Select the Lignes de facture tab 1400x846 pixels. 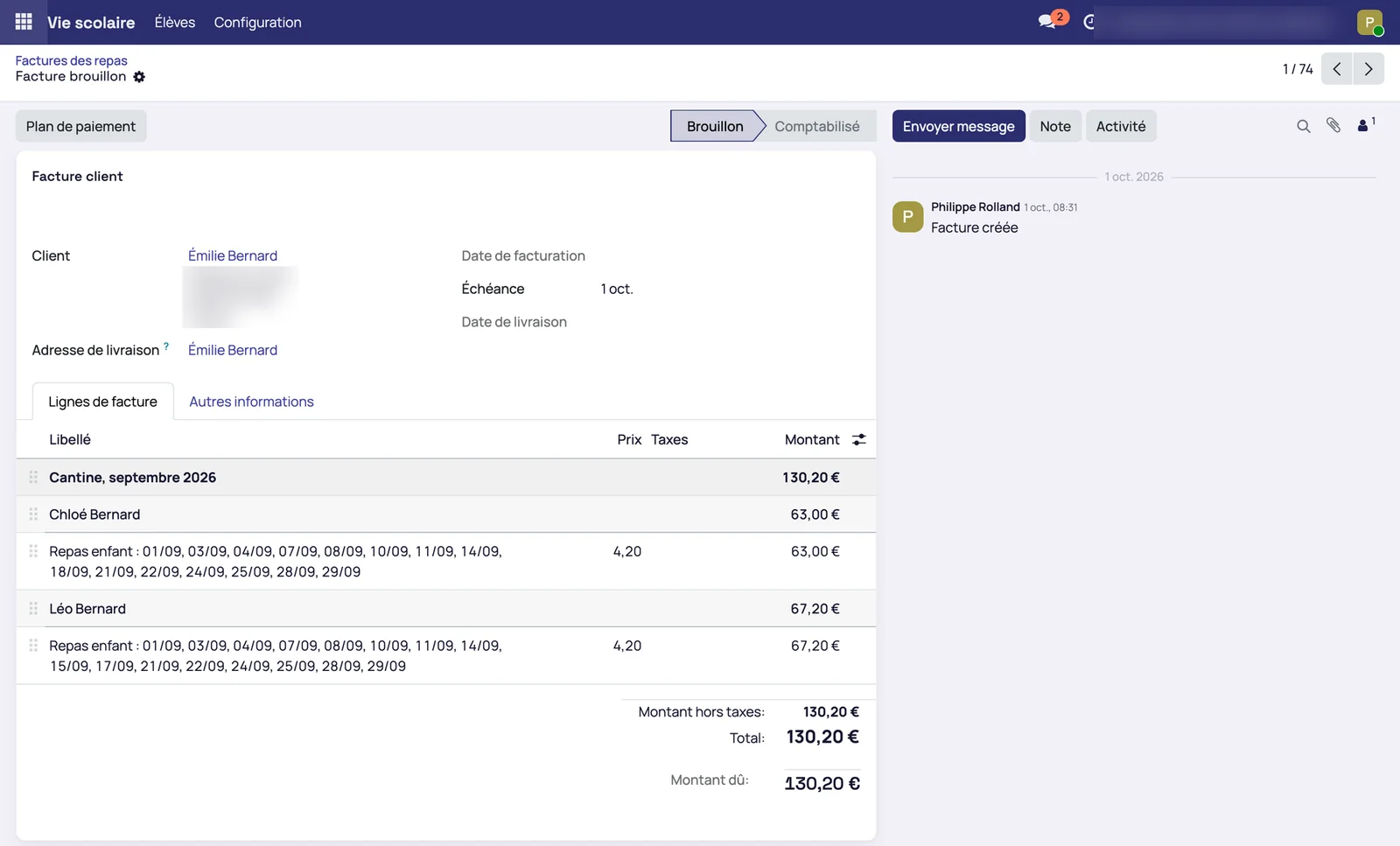pyautogui.click(x=102, y=402)
